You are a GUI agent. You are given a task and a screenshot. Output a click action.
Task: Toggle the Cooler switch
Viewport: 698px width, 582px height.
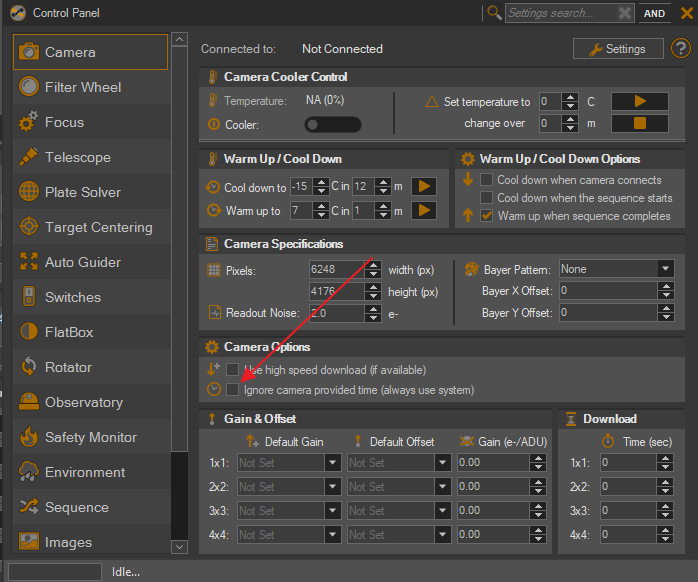click(x=333, y=125)
